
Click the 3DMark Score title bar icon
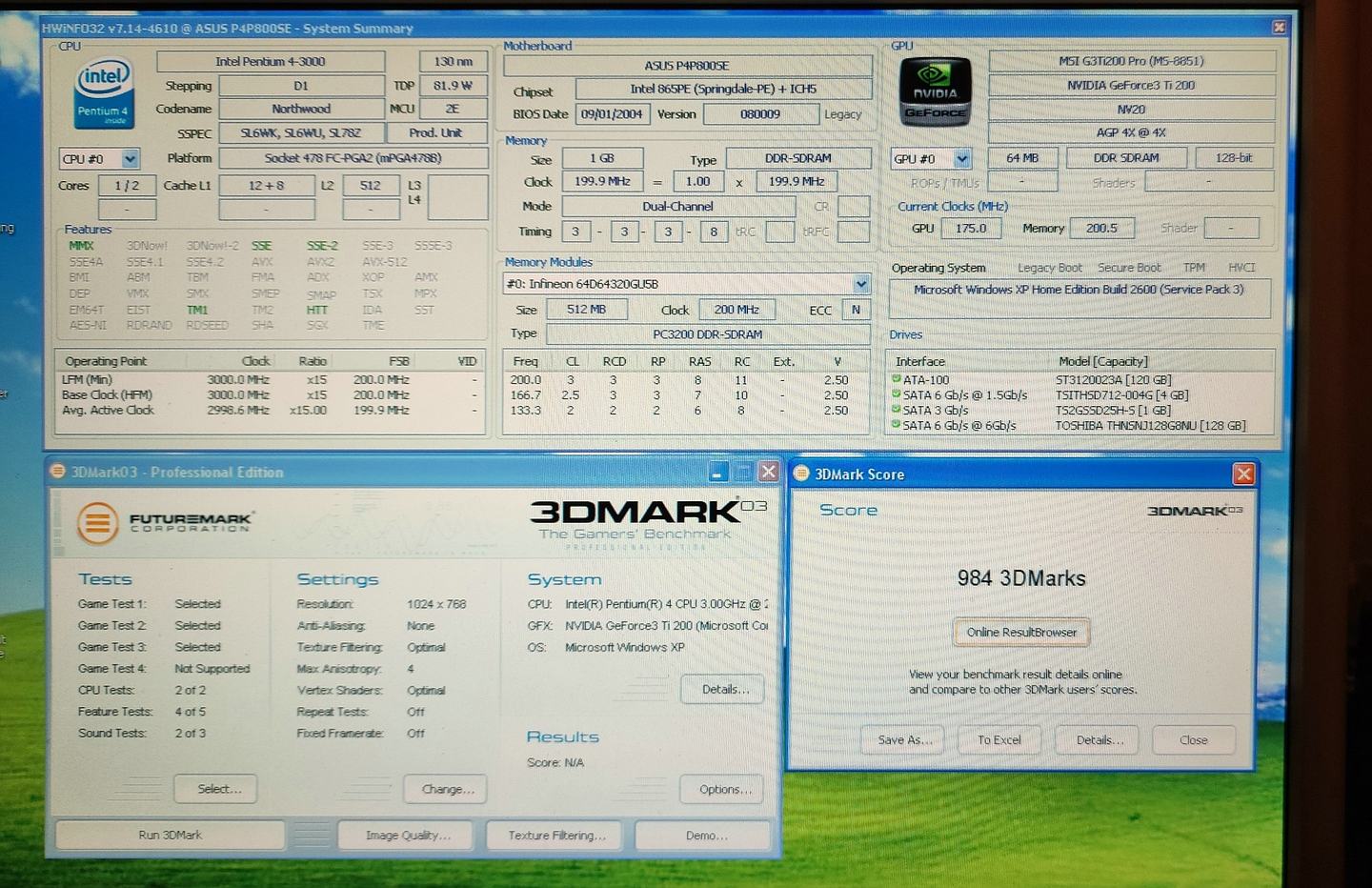point(801,474)
